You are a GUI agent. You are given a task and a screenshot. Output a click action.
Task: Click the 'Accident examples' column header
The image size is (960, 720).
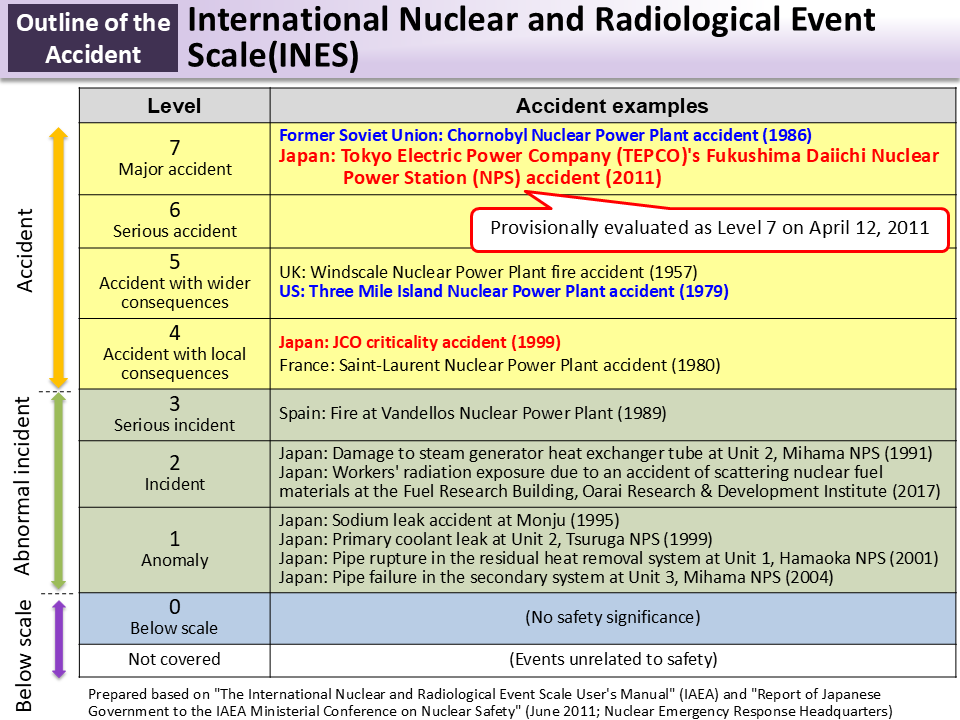(612, 105)
